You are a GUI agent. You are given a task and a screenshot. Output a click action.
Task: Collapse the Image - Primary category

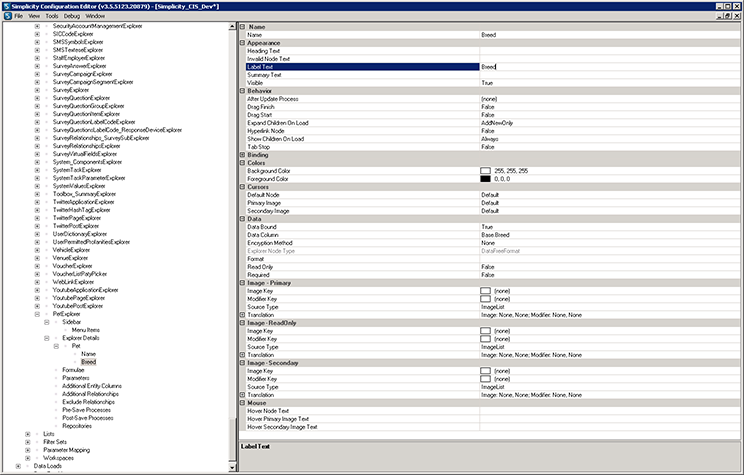(x=242, y=283)
